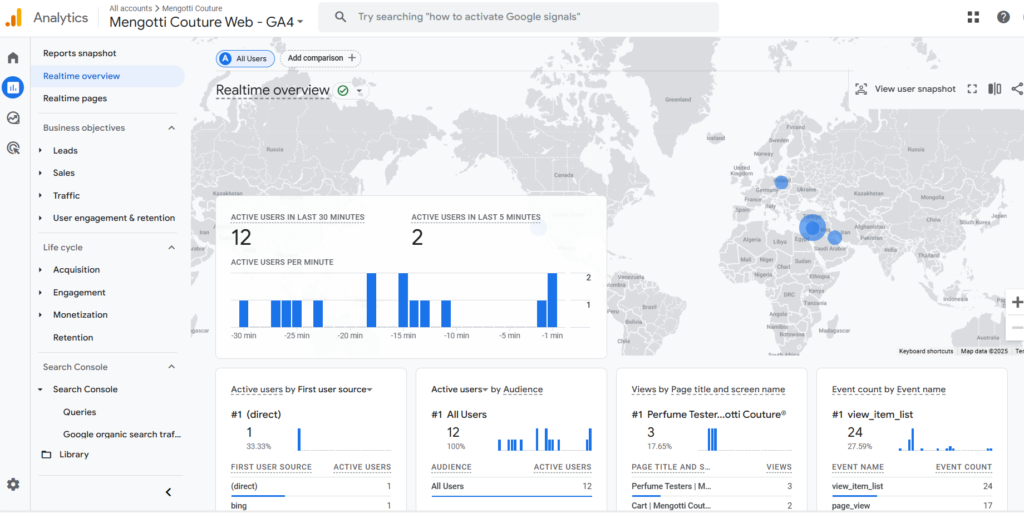Click the Library folder icon
This screenshot has width=1024, height=513.
point(46,454)
